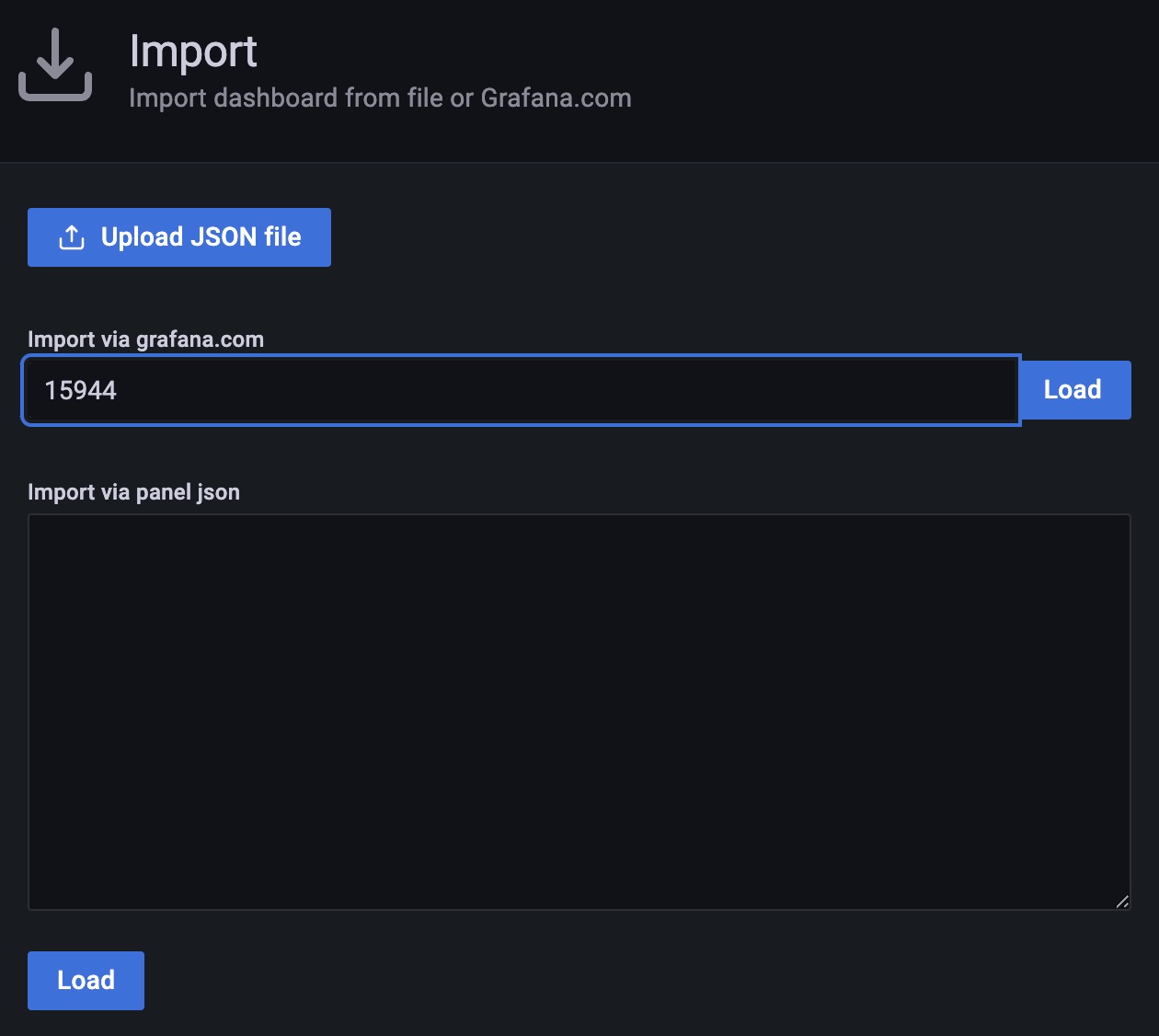
Task: Load the dashboard from the grafana.com ID
Action: click(x=1074, y=390)
